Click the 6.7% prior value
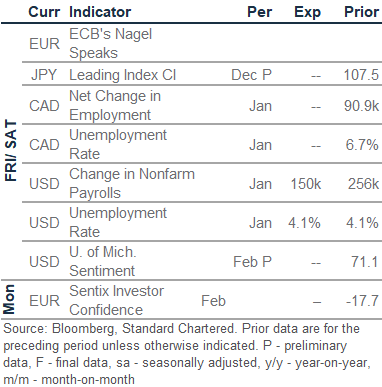 click(362, 145)
